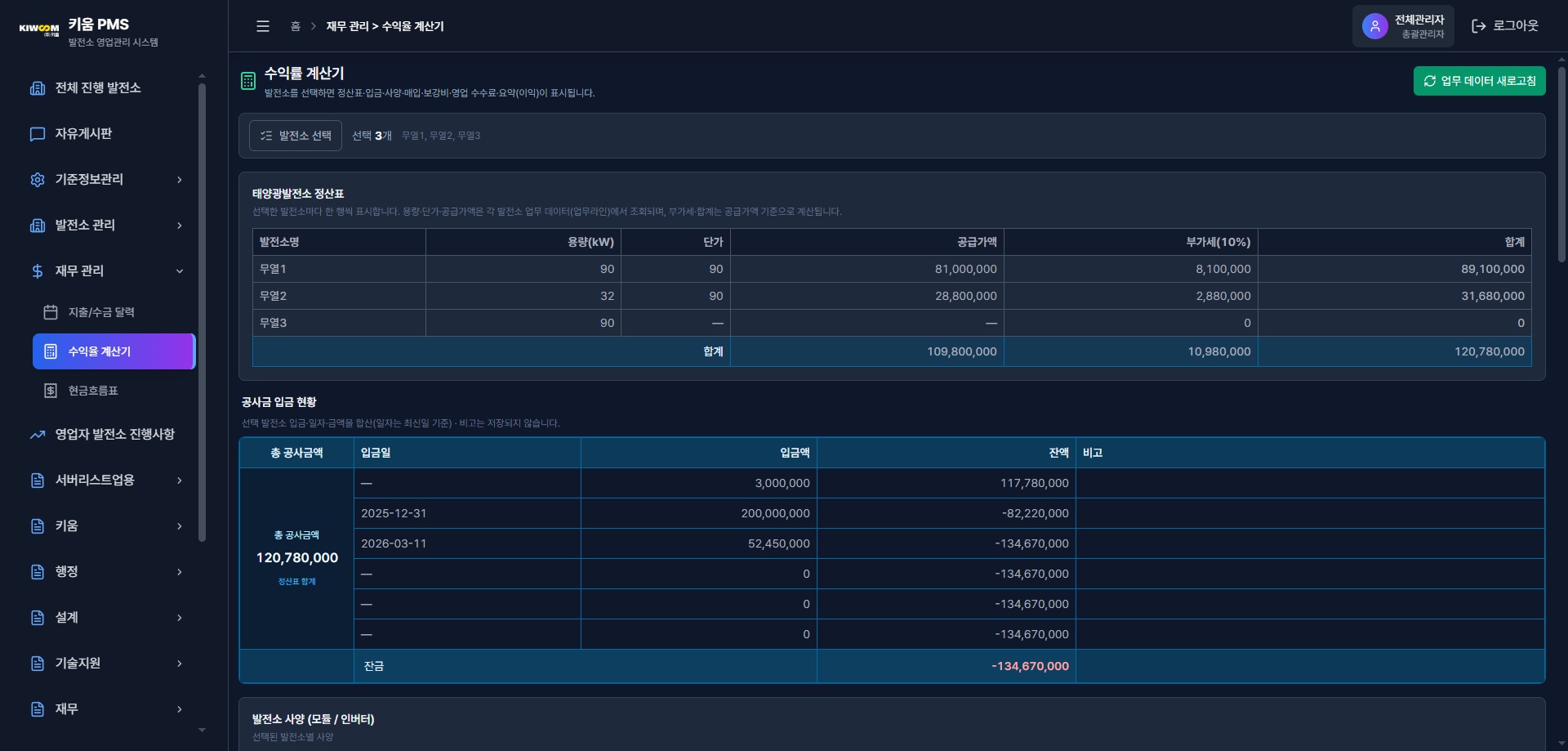Click the checklist icon in 발전소 선택 button
The image size is (1568, 751).
coord(266,136)
